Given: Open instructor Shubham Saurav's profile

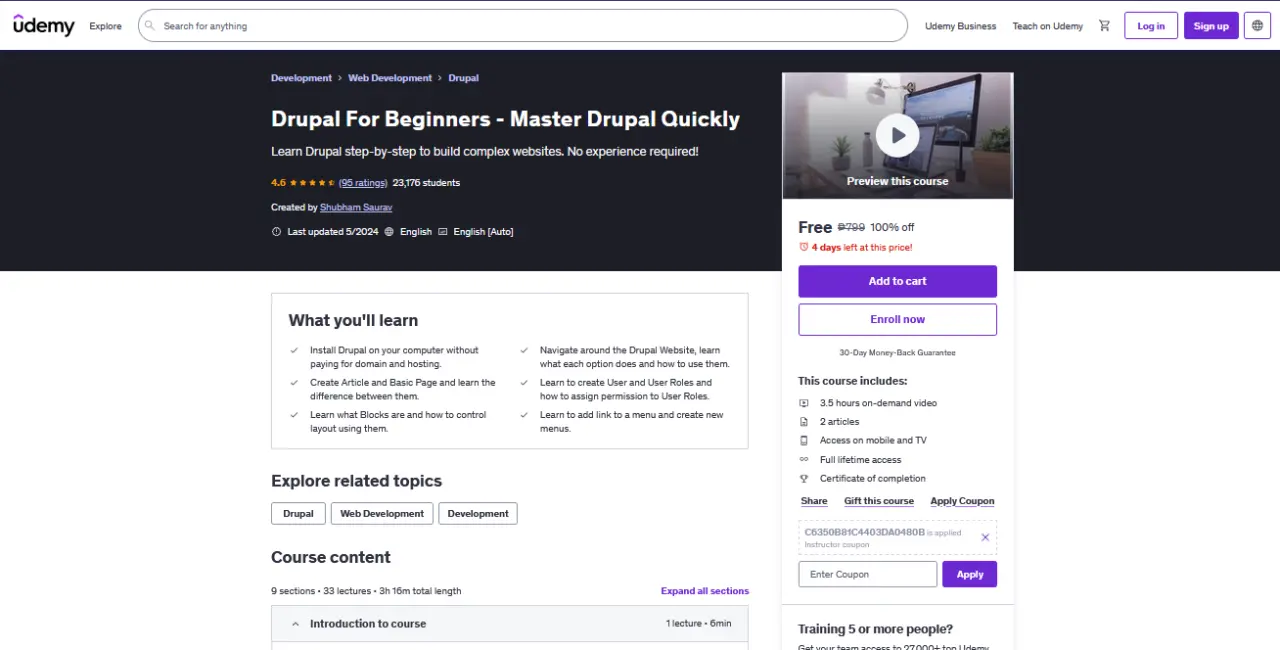Looking at the screenshot, I should pos(356,208).
